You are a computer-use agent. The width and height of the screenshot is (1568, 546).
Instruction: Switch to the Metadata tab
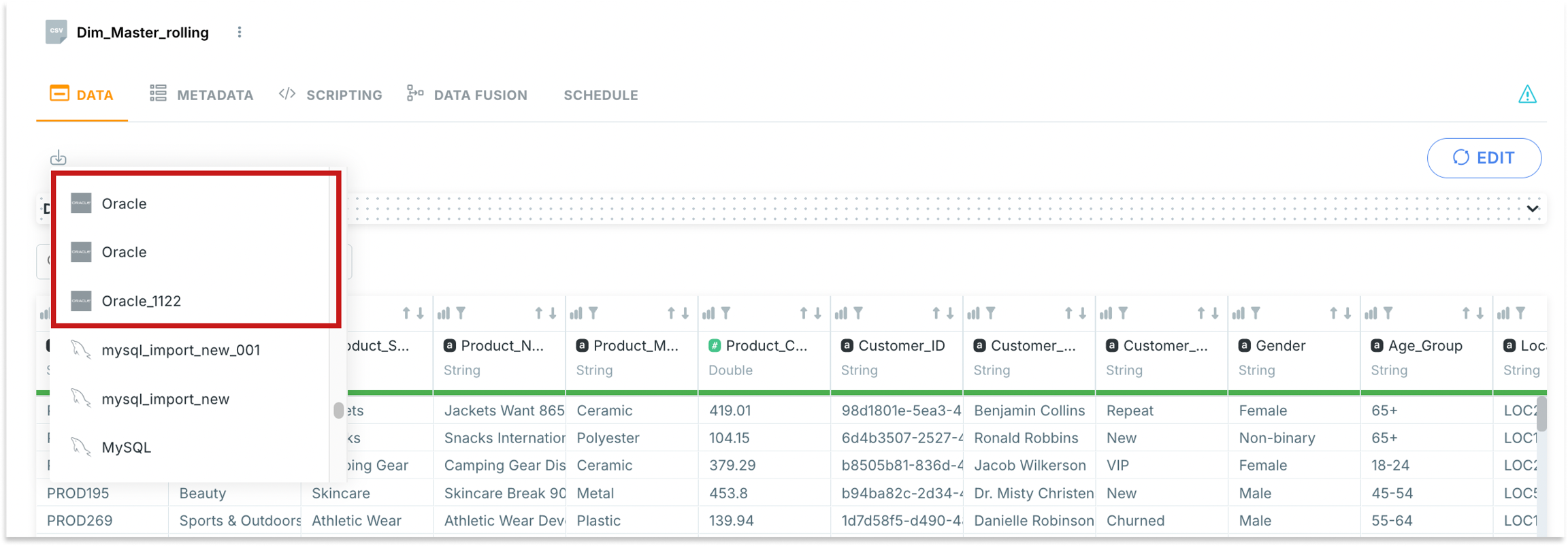(201, 95)
